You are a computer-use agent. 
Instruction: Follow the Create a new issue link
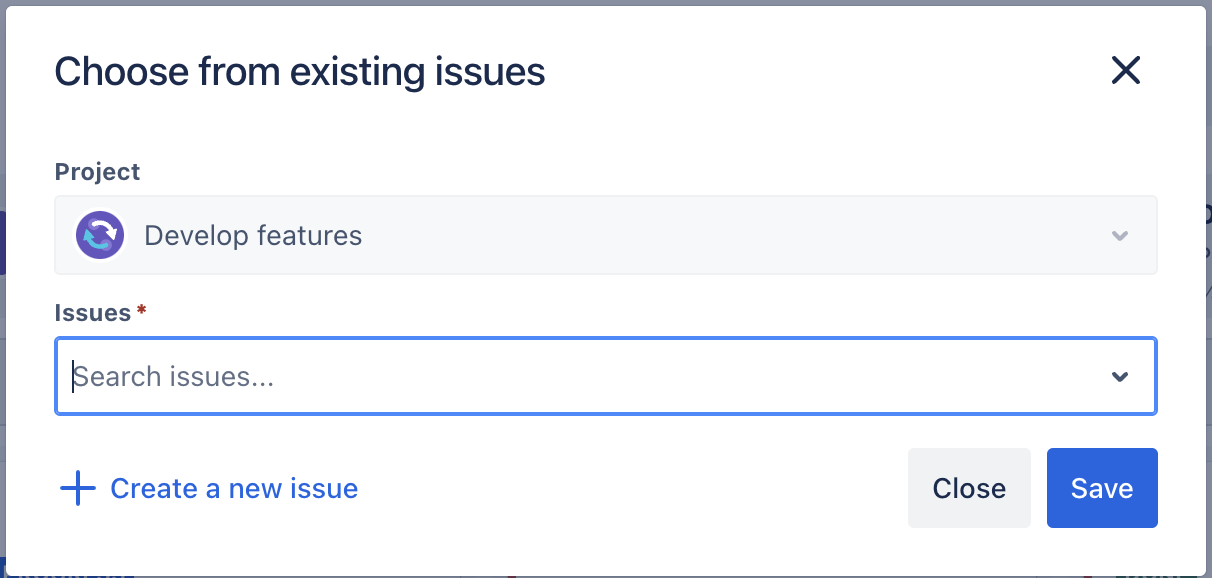tap(233, 489)
